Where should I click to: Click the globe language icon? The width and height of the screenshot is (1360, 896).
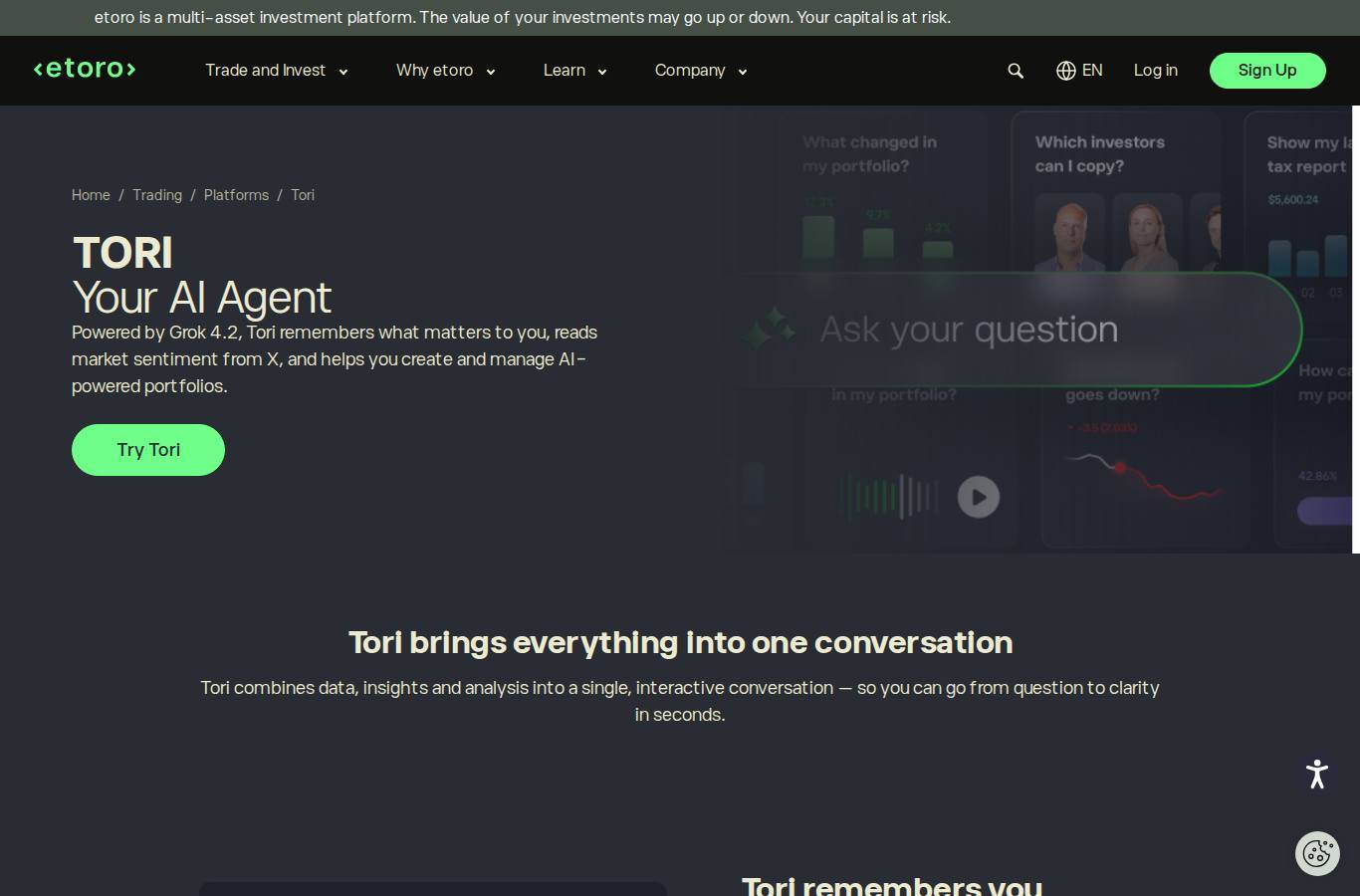1066,71
